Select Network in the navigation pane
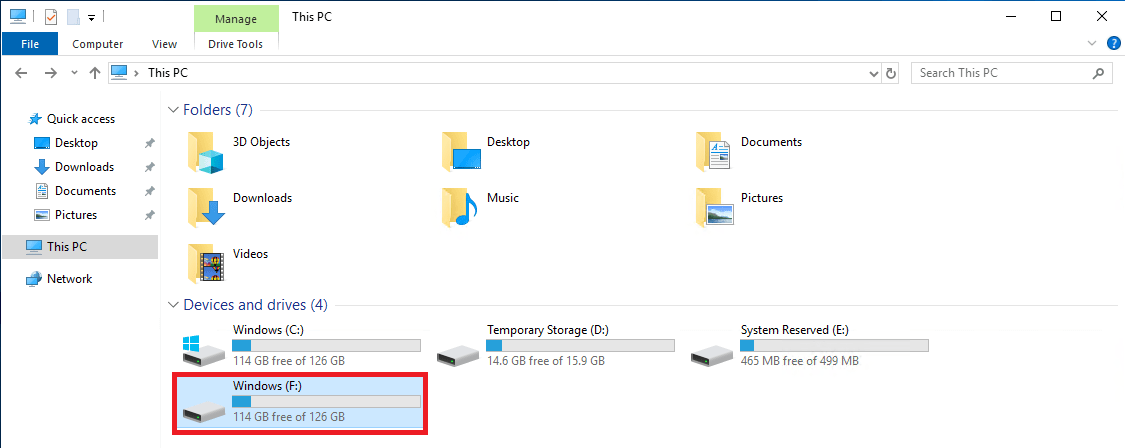Screen dimensions: 1125x448 click(70, 279)
